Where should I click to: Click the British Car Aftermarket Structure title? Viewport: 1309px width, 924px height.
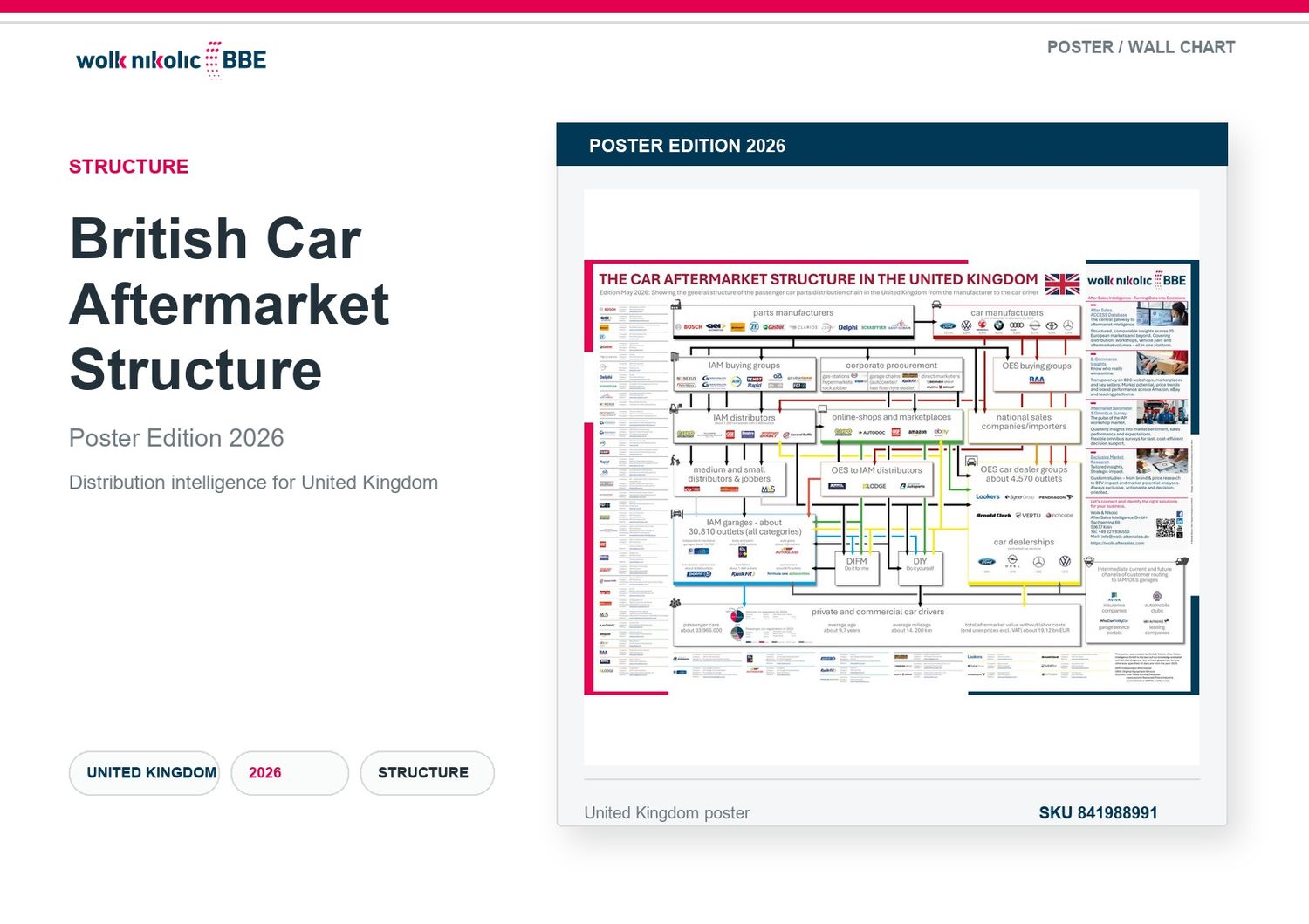pyautogui.click(x=230, y=304)
